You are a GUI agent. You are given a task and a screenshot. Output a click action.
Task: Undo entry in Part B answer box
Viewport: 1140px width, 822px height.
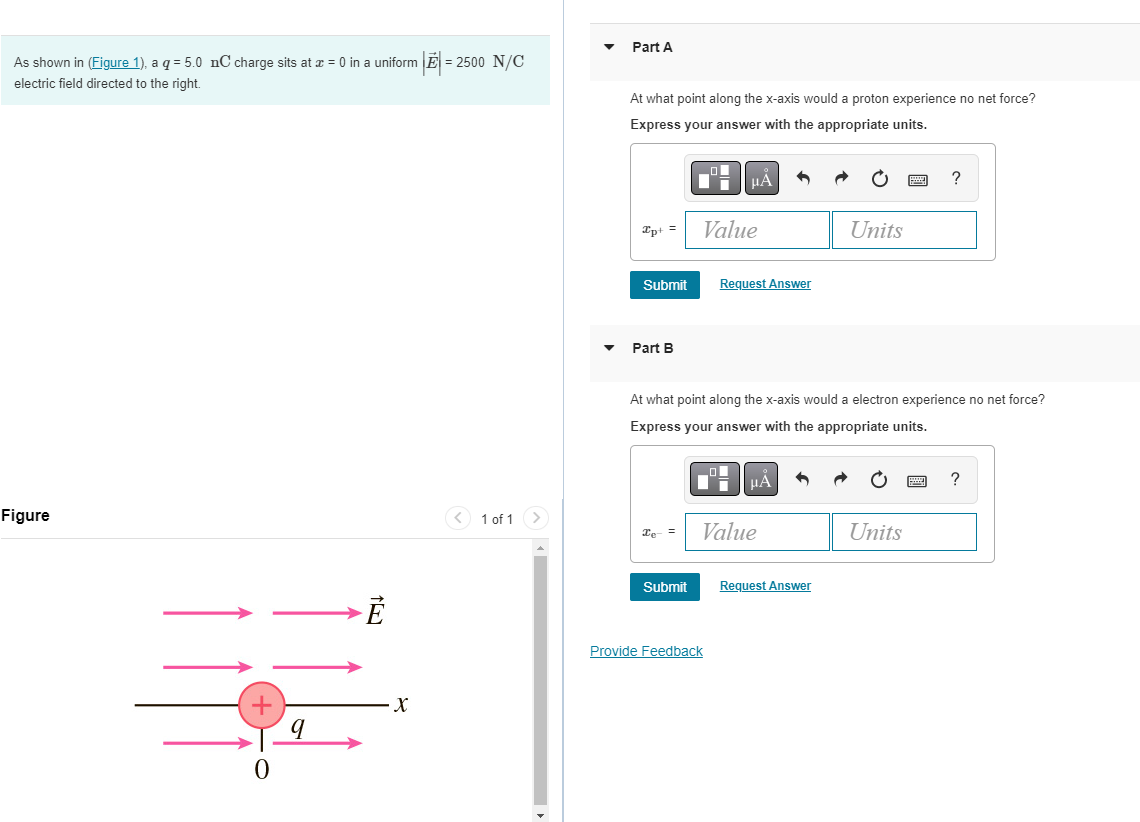click(x=802, y=479)
